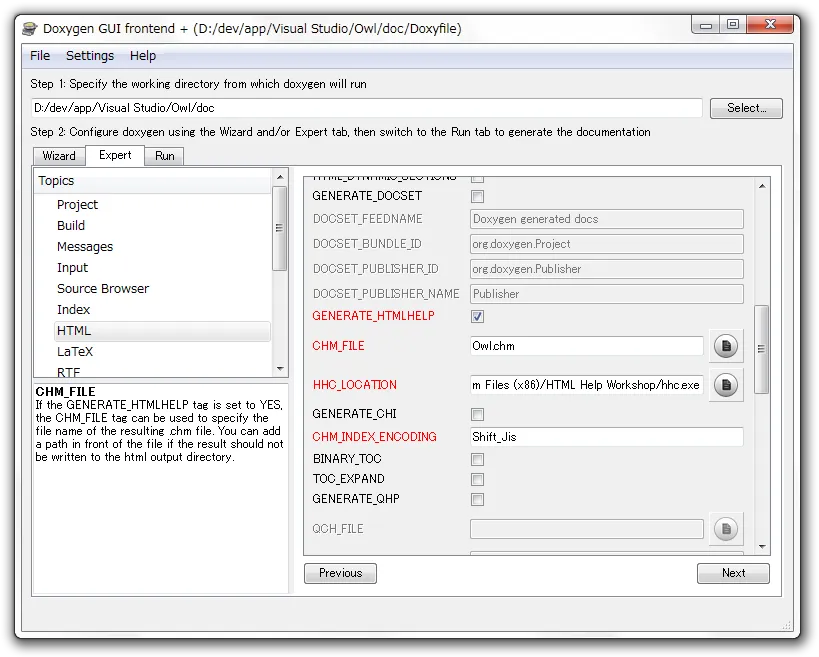Switch to the Wizard tab
819x657 pixels.
coord(59,156)
